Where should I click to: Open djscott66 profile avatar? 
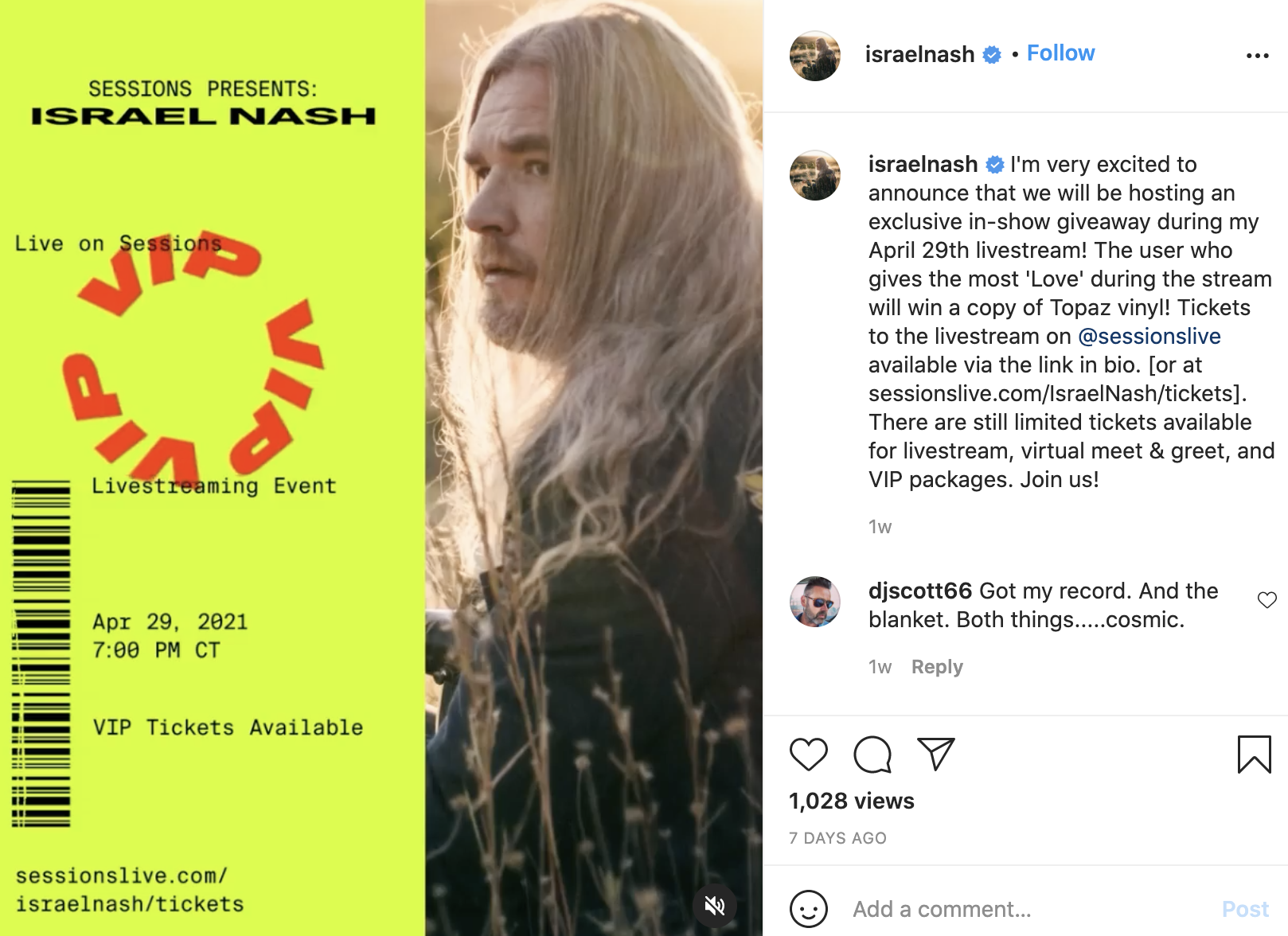[814, 602]
